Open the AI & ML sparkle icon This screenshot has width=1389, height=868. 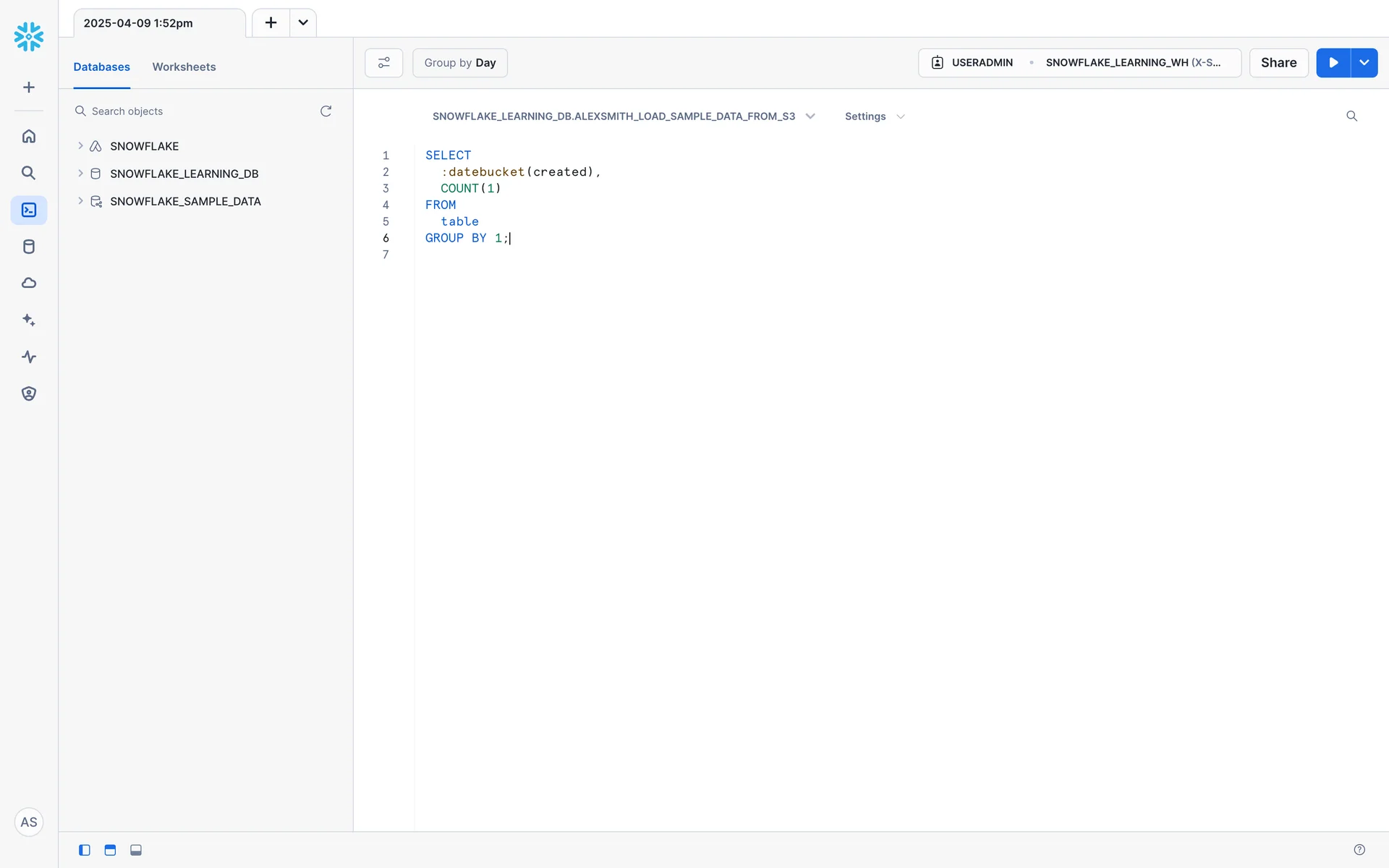[x=29, y=320]
